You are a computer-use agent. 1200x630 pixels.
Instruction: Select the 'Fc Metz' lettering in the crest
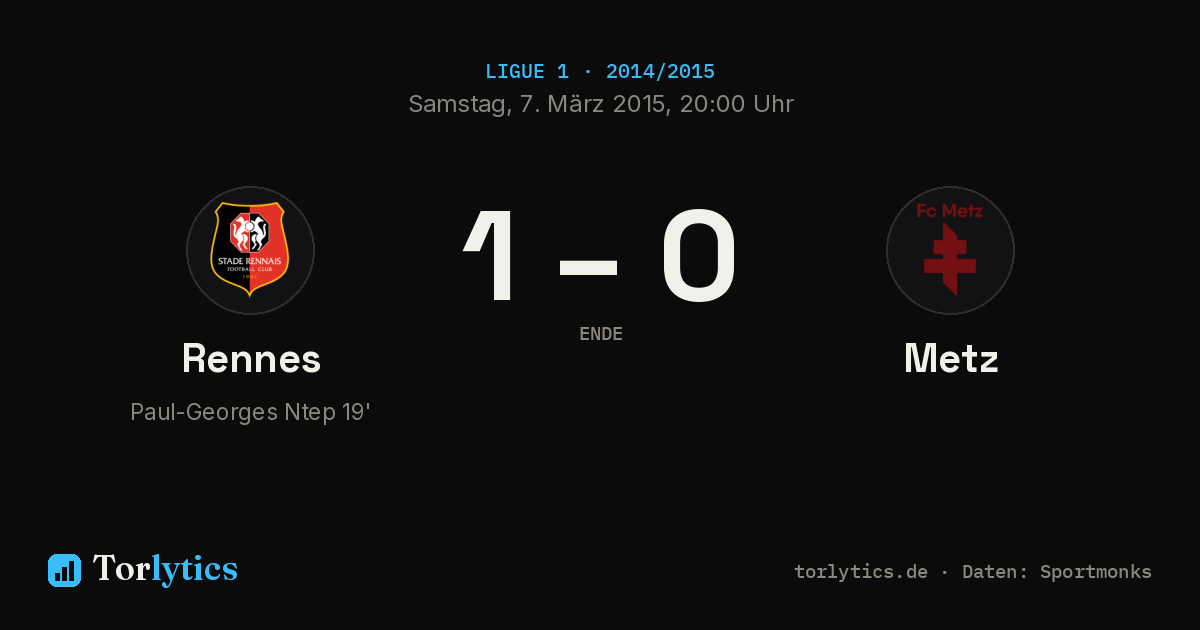[x=950, y=211]
